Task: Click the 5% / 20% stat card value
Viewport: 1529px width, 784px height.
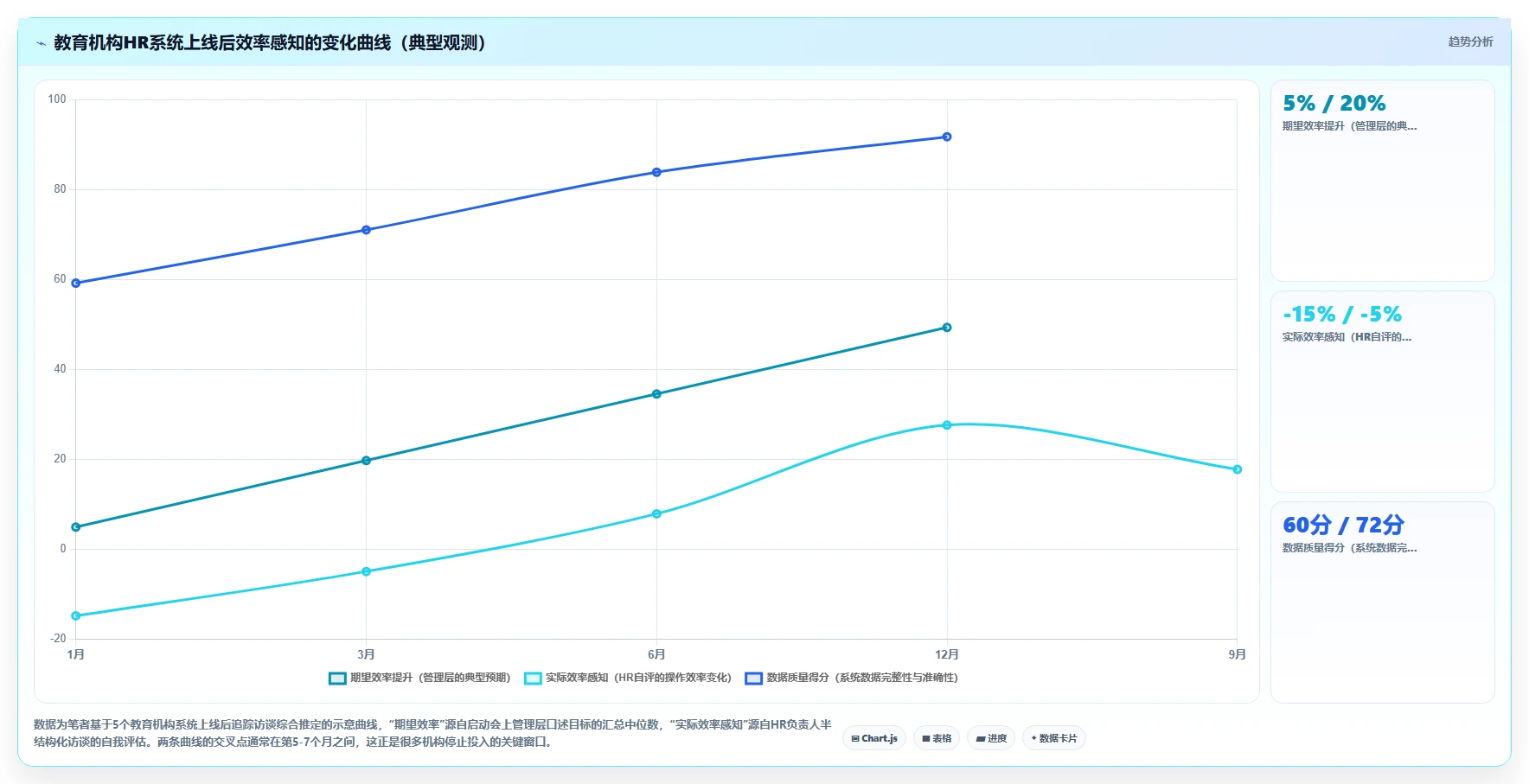Action: (x=1334, y=104)
